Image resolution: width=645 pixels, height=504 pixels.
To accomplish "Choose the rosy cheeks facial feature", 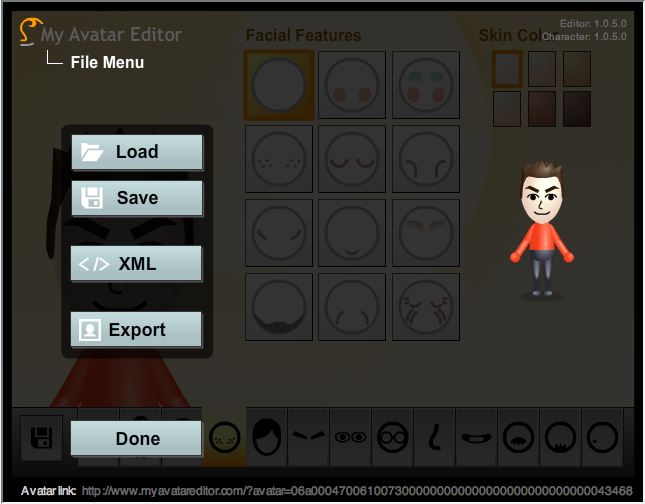I will (352, 85).
